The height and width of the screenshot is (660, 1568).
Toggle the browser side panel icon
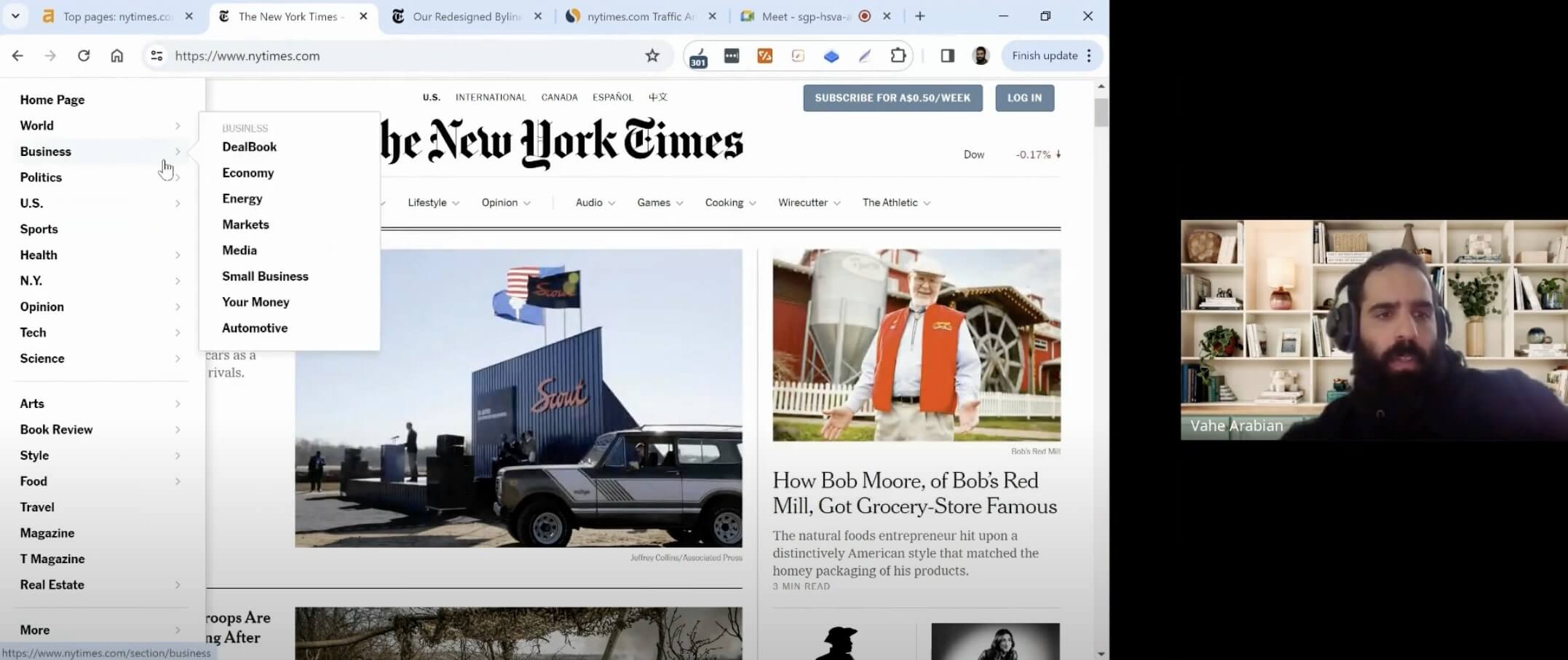coord(947,56)
